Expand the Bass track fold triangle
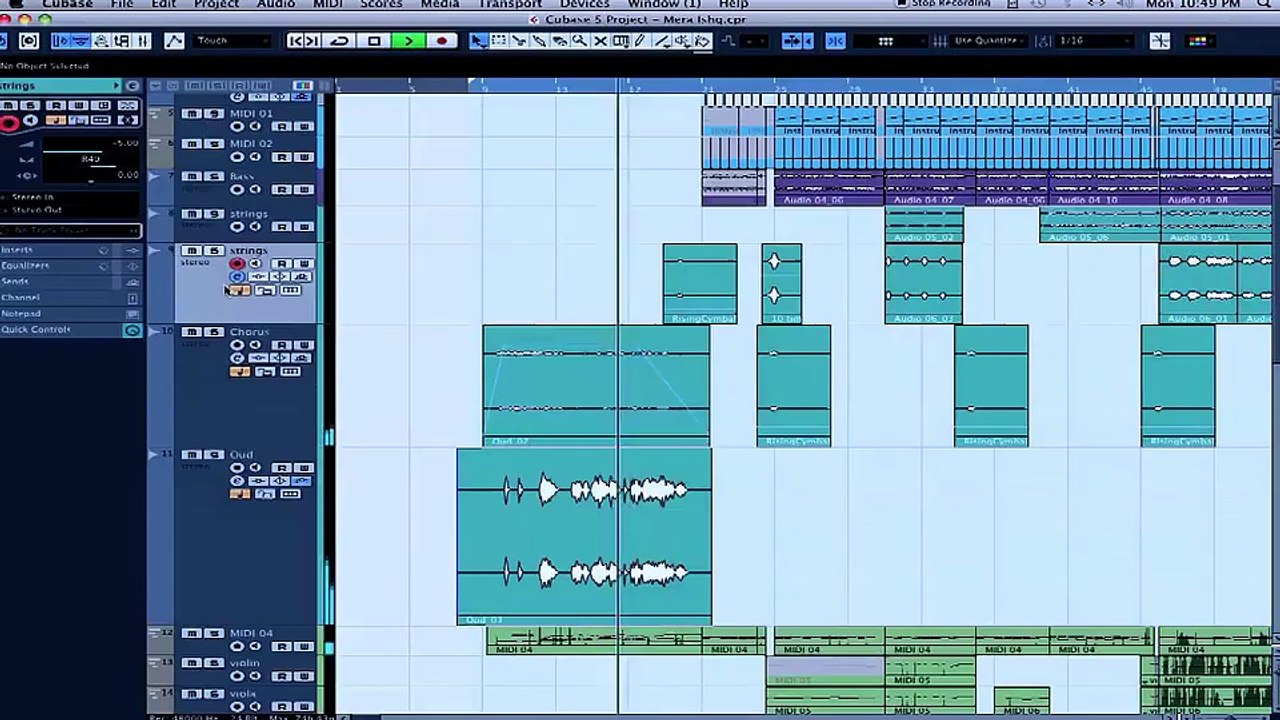The height and width of the screenshot is (720, 1280). (x=154, y=177)
